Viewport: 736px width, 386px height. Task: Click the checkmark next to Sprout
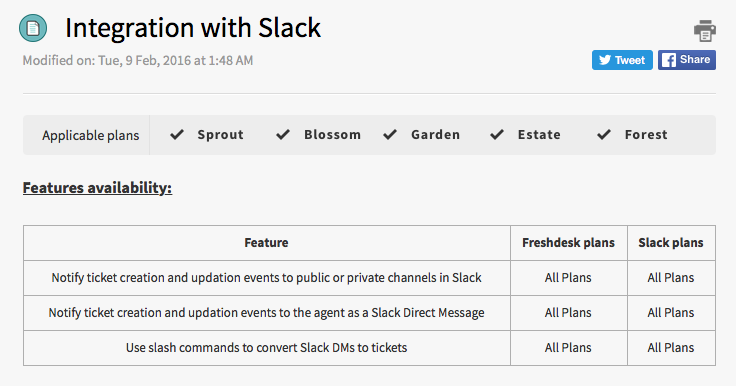(177, 135)
